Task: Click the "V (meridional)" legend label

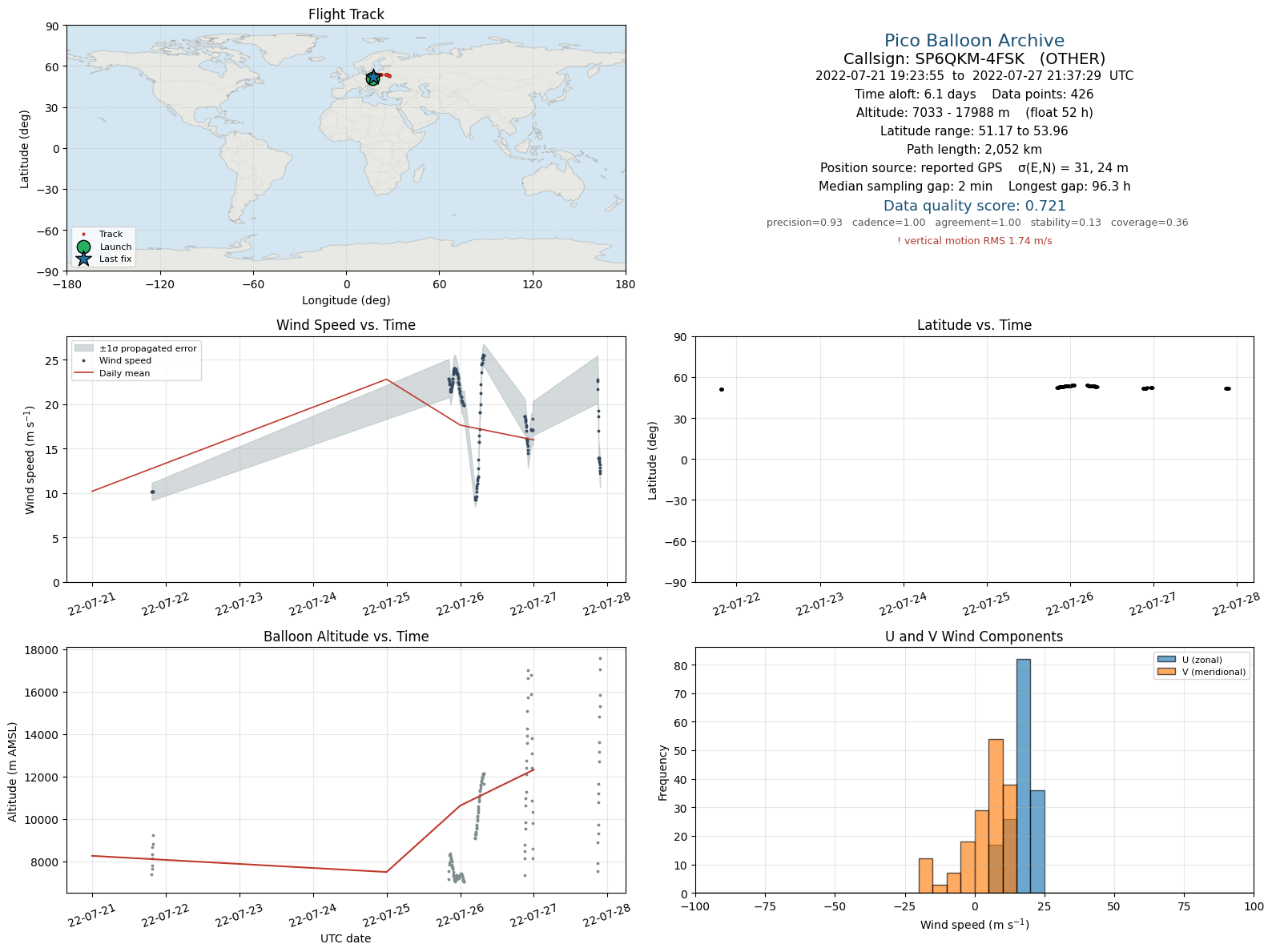Action: 1214,672
